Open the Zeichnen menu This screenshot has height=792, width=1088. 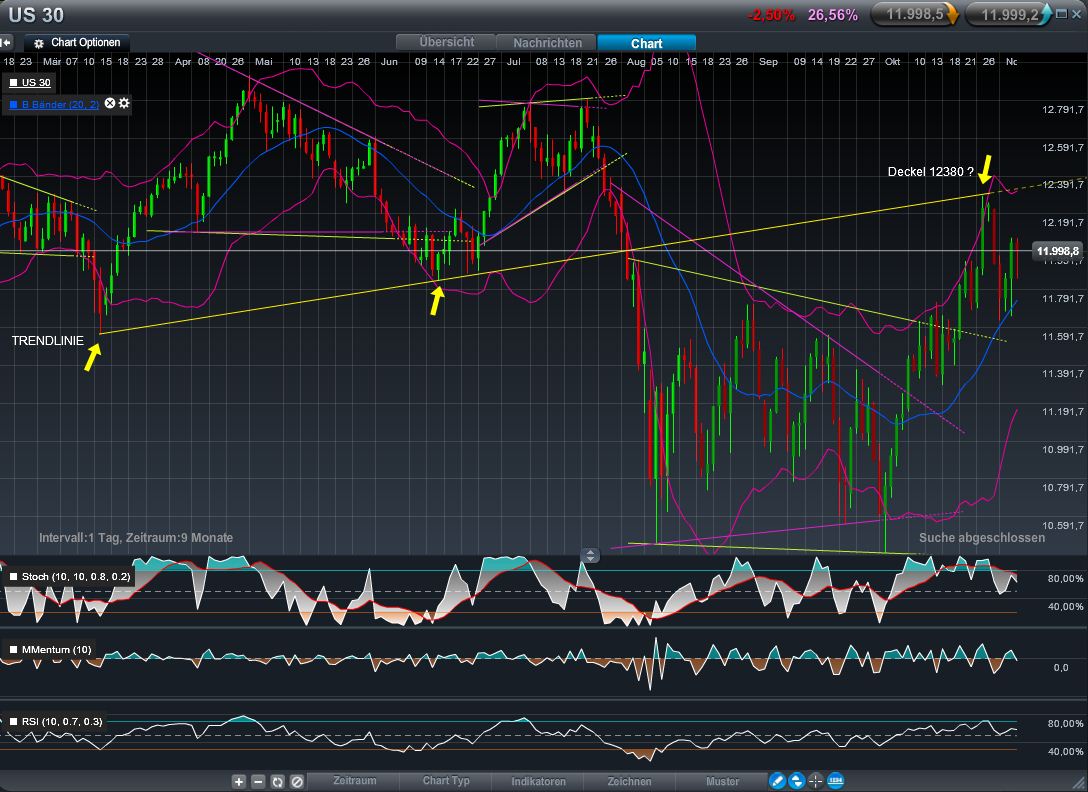(629, 782)
